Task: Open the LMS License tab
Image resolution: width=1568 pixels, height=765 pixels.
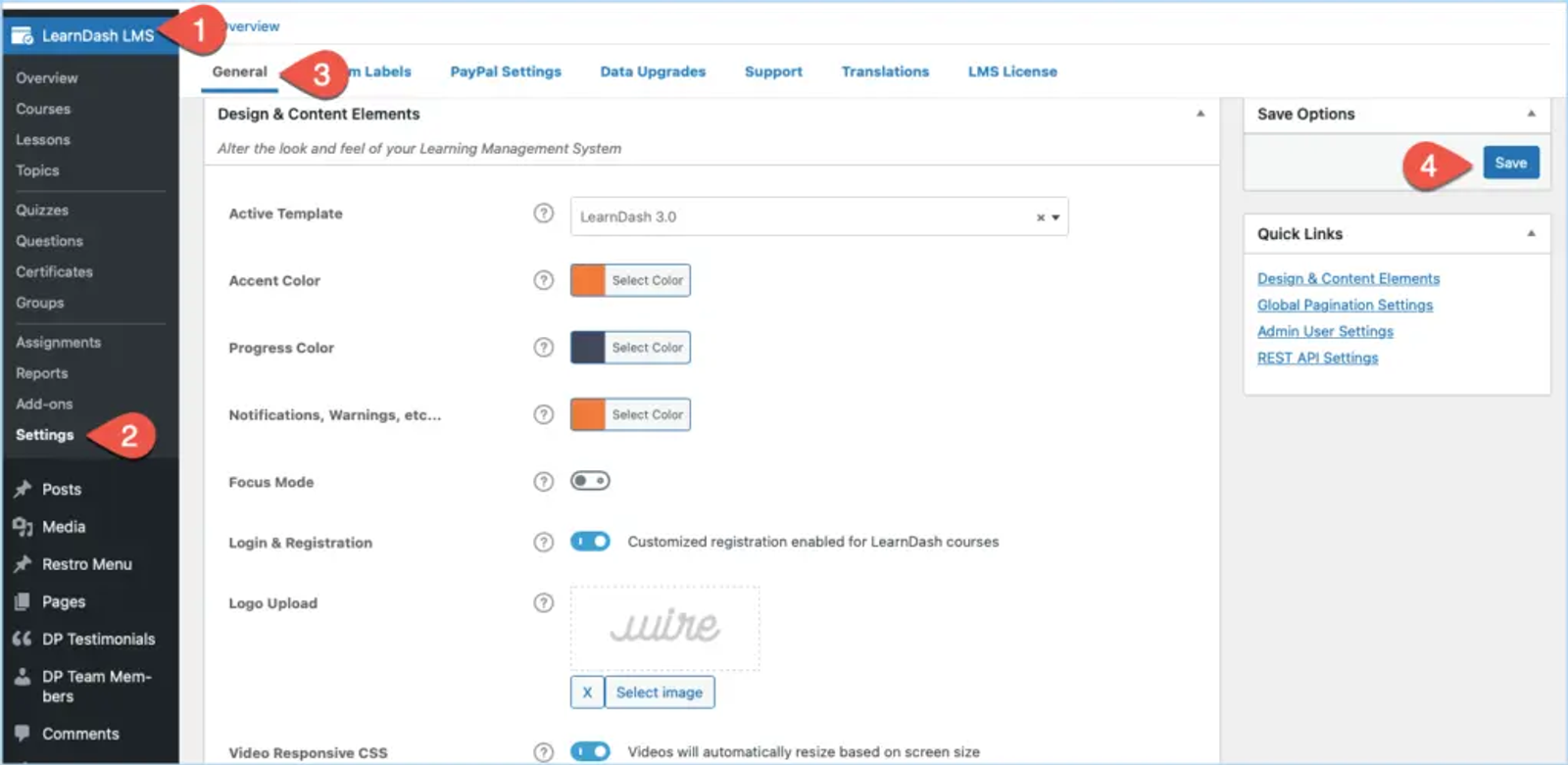Action: click(x=1012, y=72)
